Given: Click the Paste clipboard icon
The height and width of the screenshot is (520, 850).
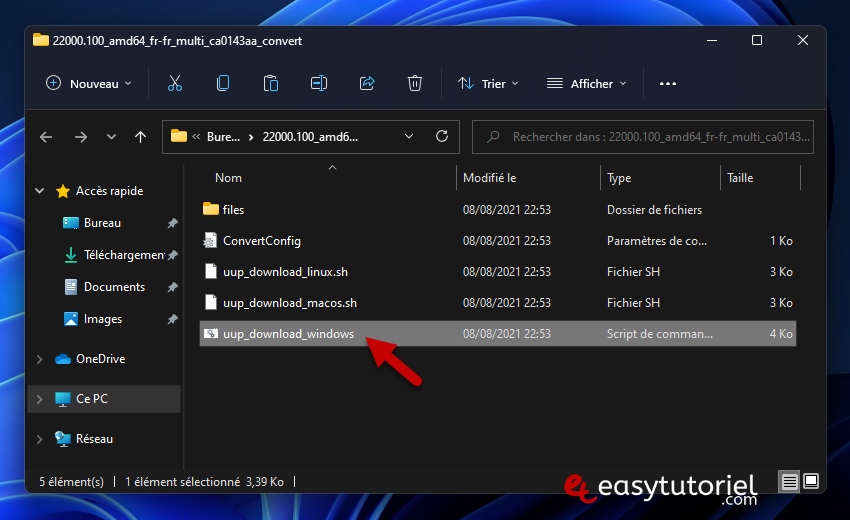Looking at the screenshot, I should [x=271, y=84].
